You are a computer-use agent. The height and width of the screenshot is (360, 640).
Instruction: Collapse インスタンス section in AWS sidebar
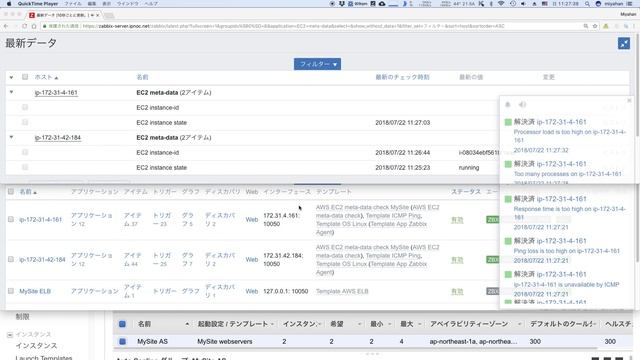[10, 335]
